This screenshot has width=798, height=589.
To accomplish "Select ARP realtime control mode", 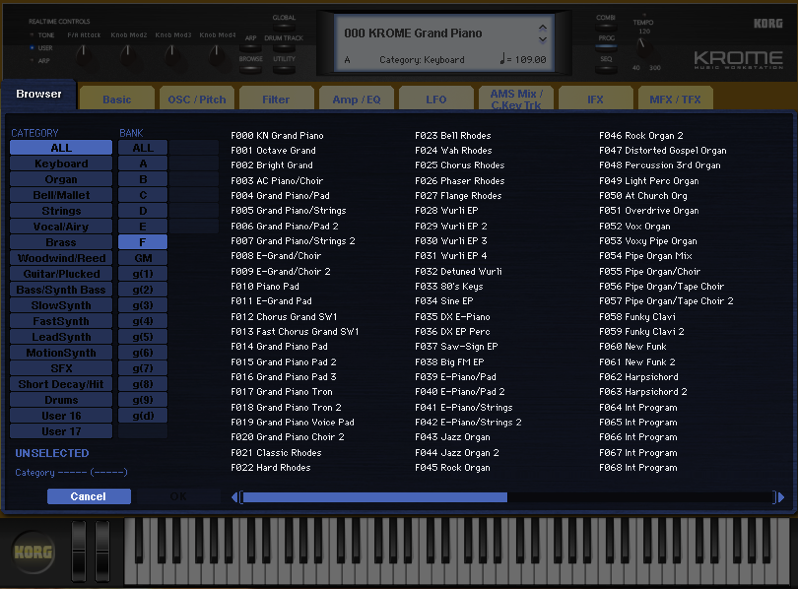I will (40, 61).
